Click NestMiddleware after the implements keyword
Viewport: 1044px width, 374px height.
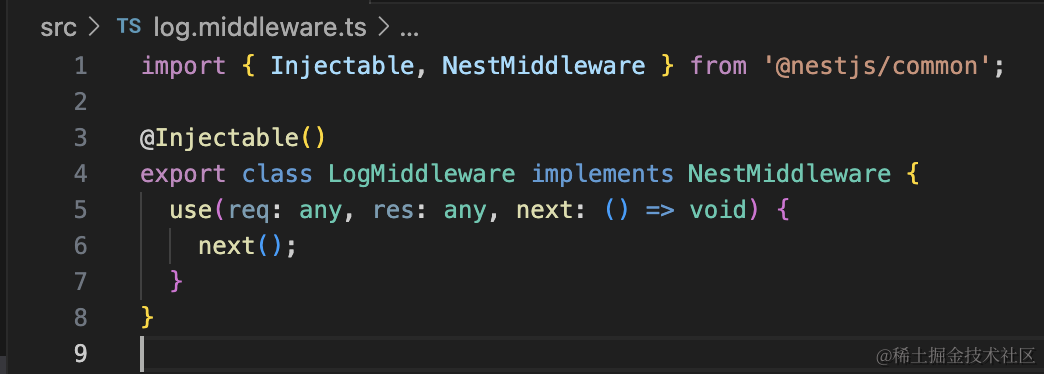click(790, 174)
